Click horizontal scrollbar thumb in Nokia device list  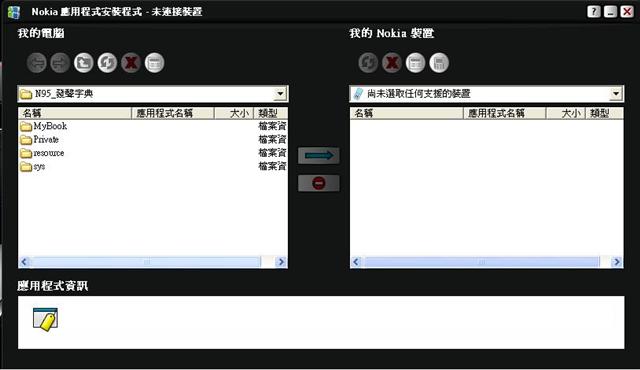click(482, 262)
